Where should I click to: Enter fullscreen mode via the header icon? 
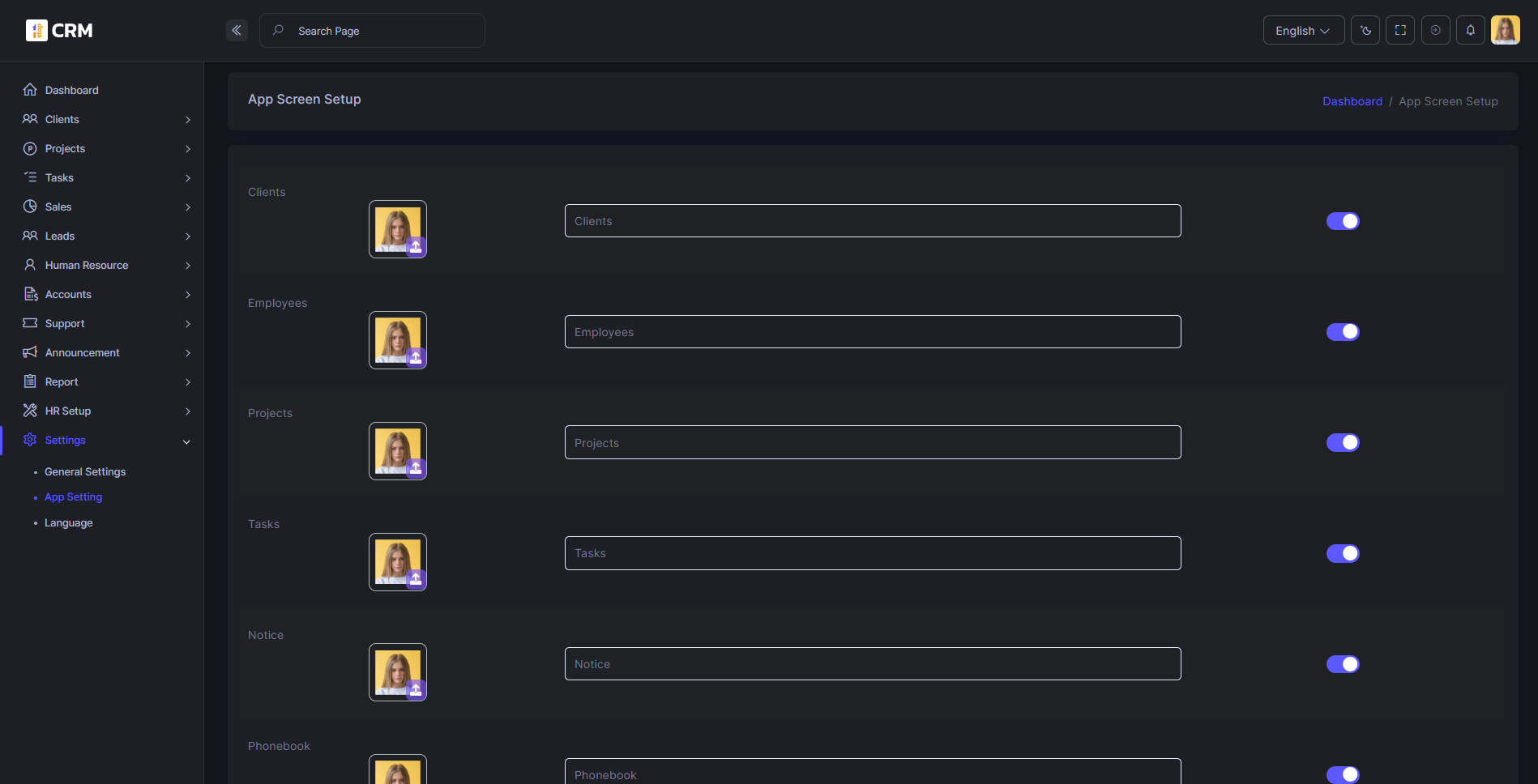tap(1400, 31)
